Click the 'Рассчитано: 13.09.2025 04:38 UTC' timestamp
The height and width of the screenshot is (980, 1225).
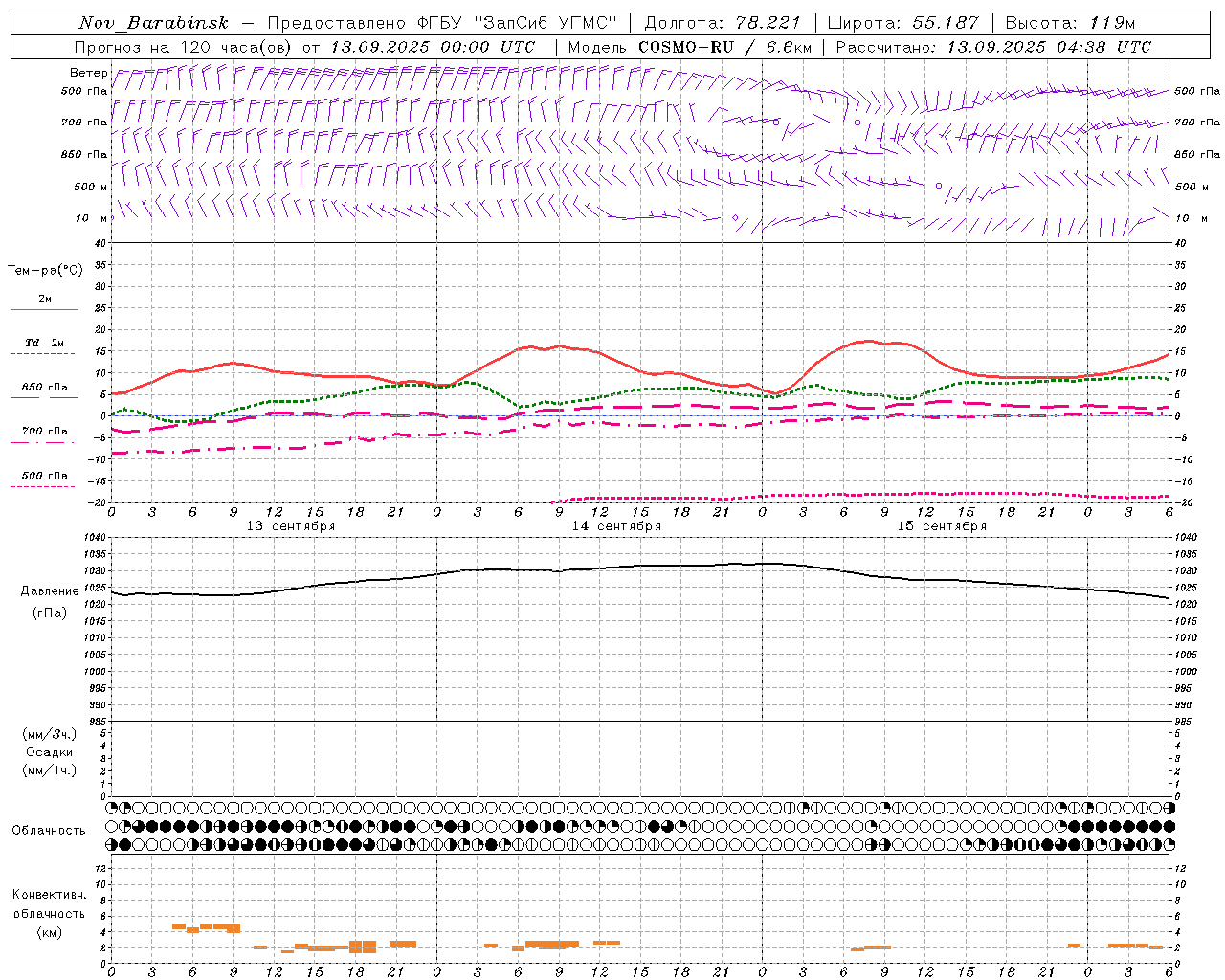click(x=993, y=47)
